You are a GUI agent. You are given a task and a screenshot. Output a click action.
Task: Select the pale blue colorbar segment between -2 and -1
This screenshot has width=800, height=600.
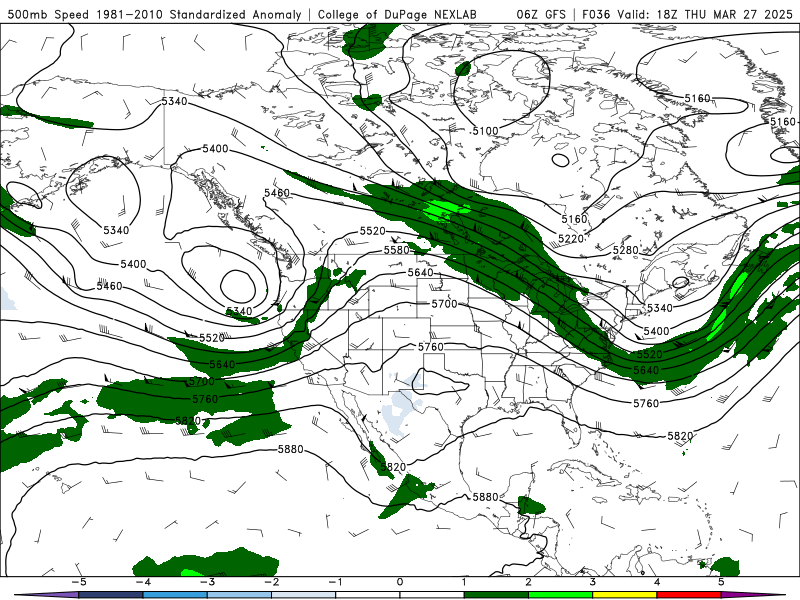(x=304, y=595)
